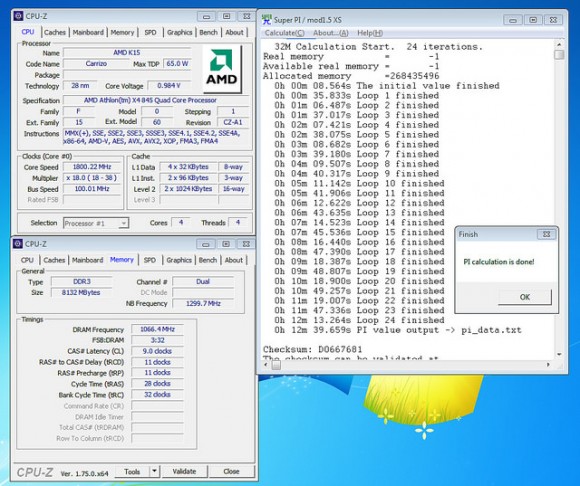Click the Close button in CPU-Z
The image size is (580, 486).
coord(231,471)
